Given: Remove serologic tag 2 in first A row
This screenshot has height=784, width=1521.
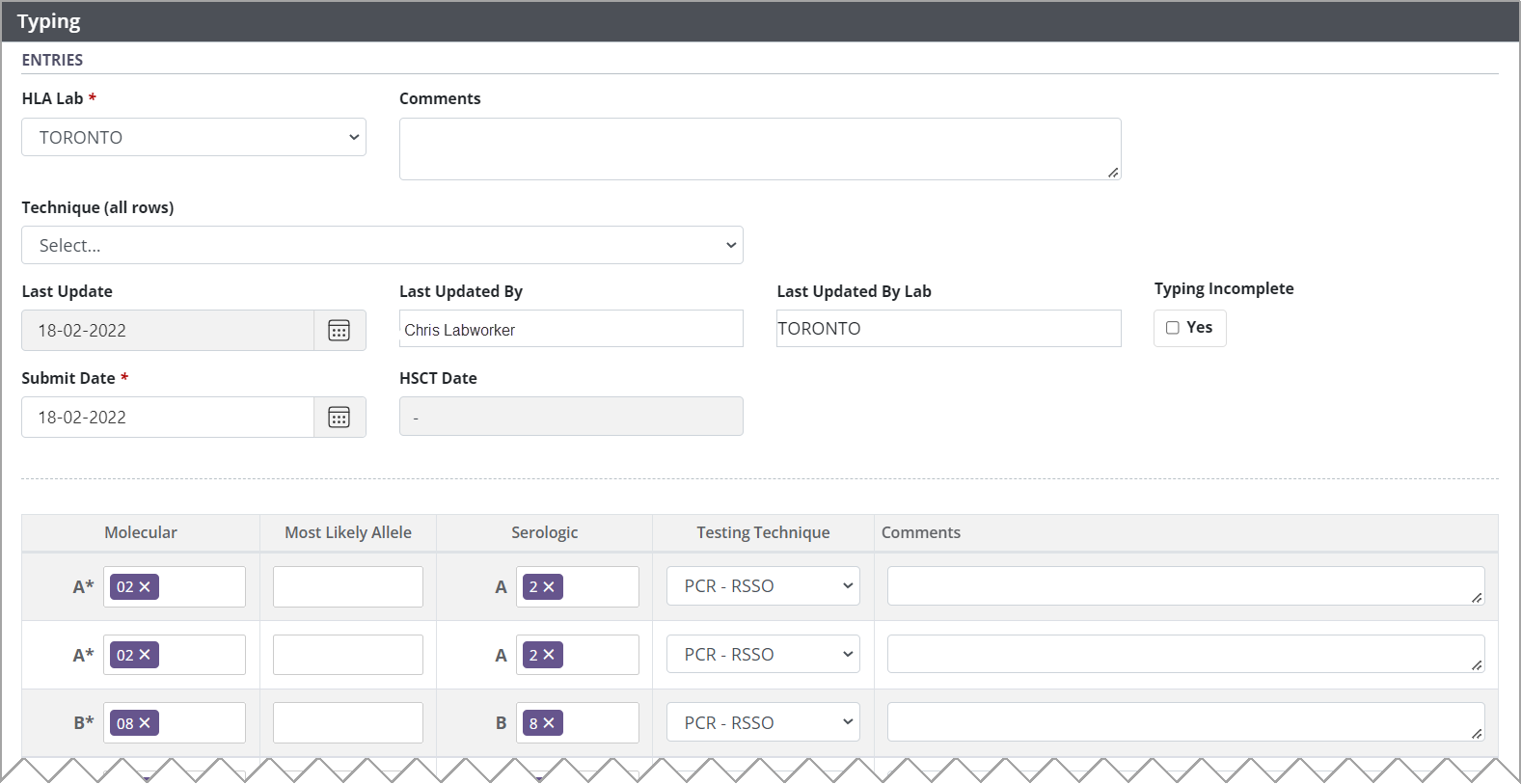Looking at the screenshot, I should 549,586.
